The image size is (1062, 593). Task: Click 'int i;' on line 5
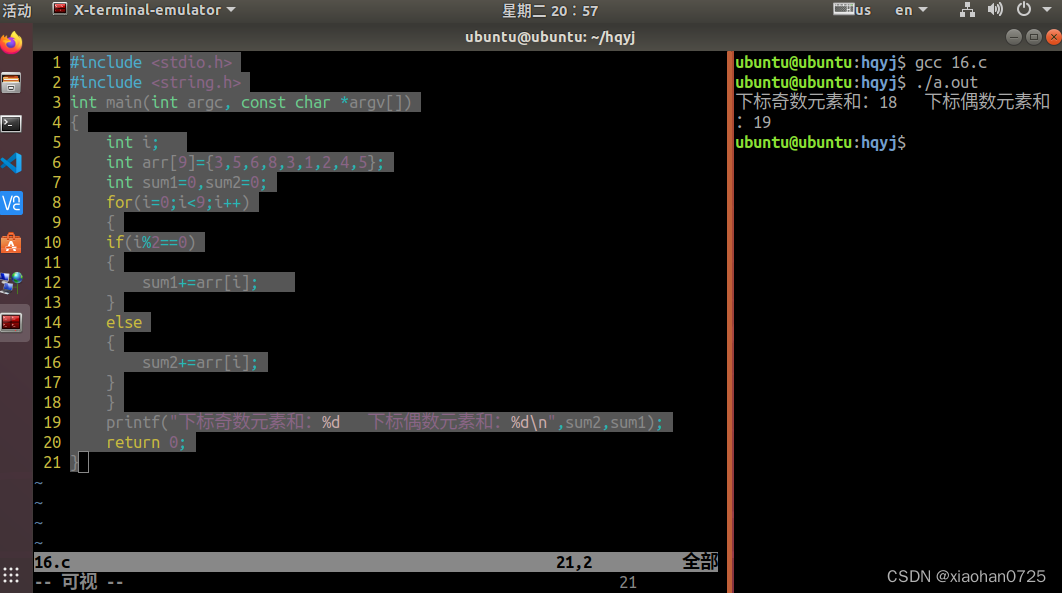pos(132,143)
